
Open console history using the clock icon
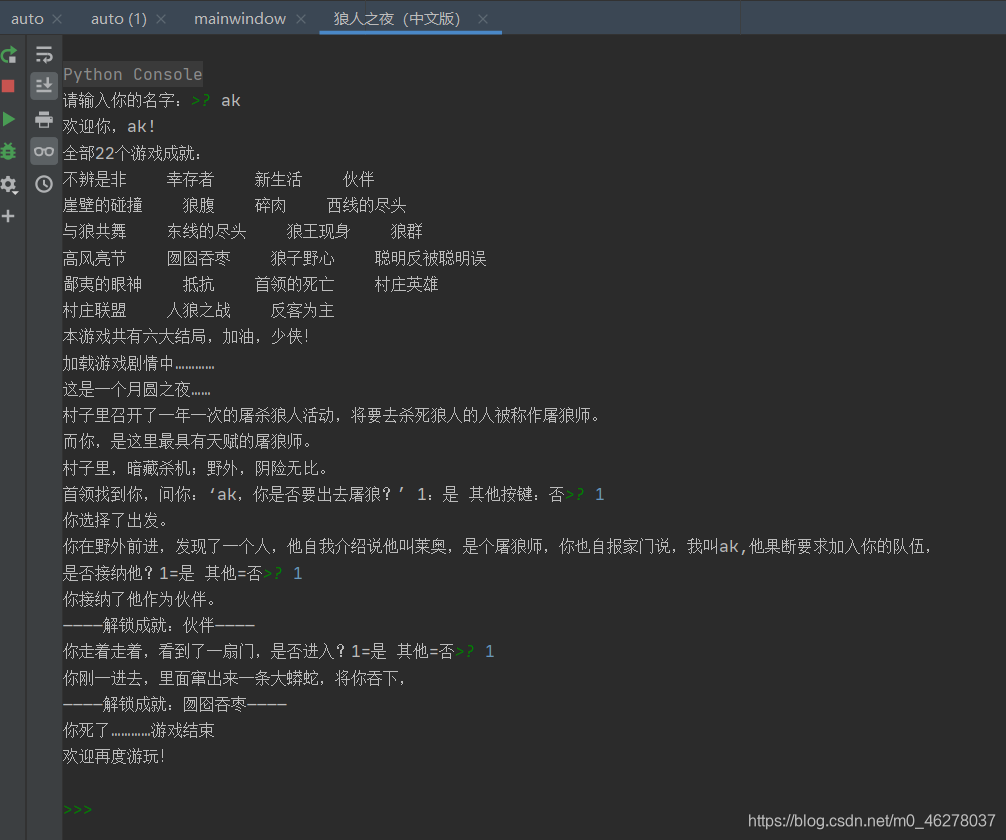[x=42, y=184]
